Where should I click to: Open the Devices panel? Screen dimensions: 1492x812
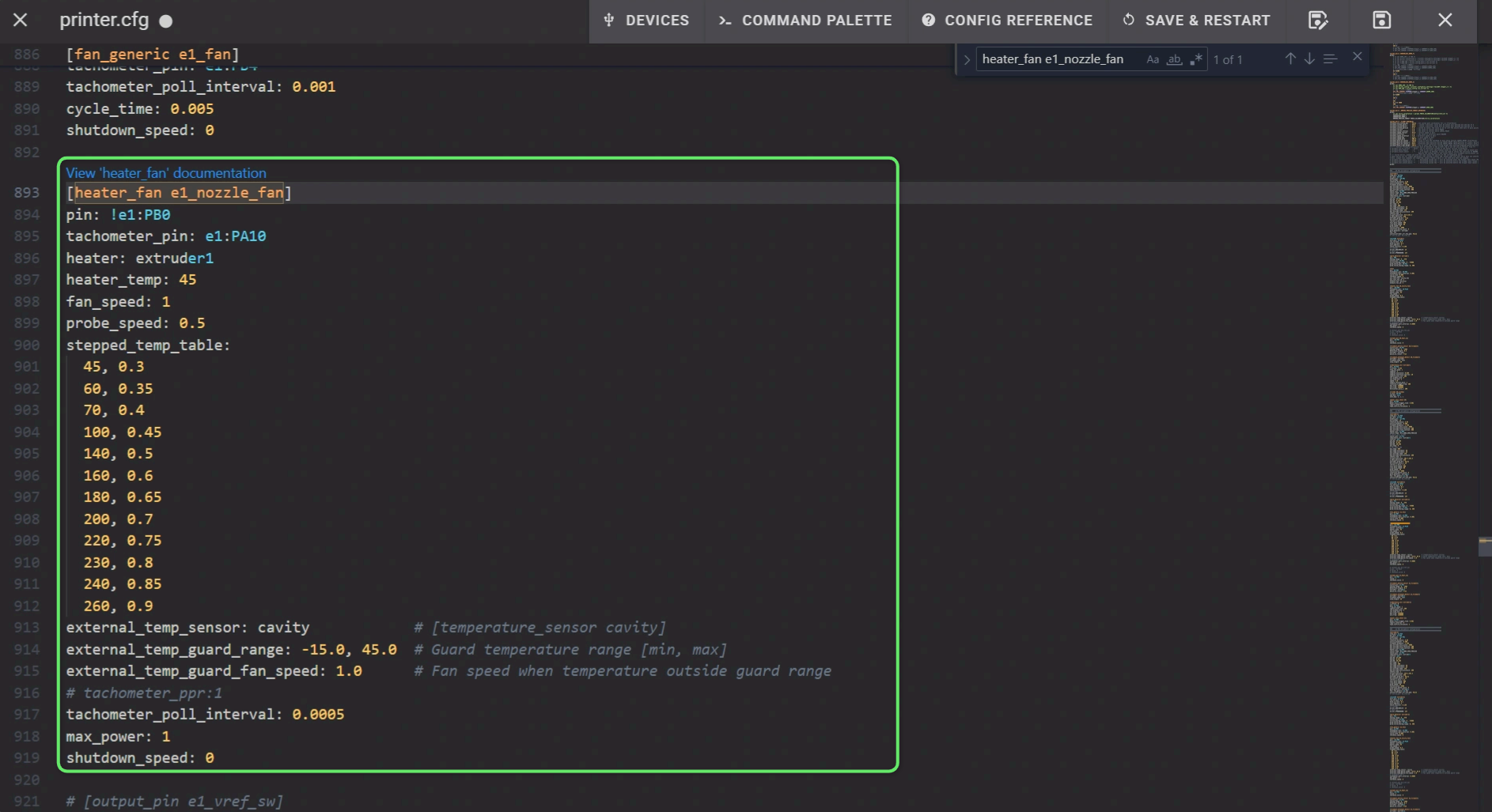point(646,21)
